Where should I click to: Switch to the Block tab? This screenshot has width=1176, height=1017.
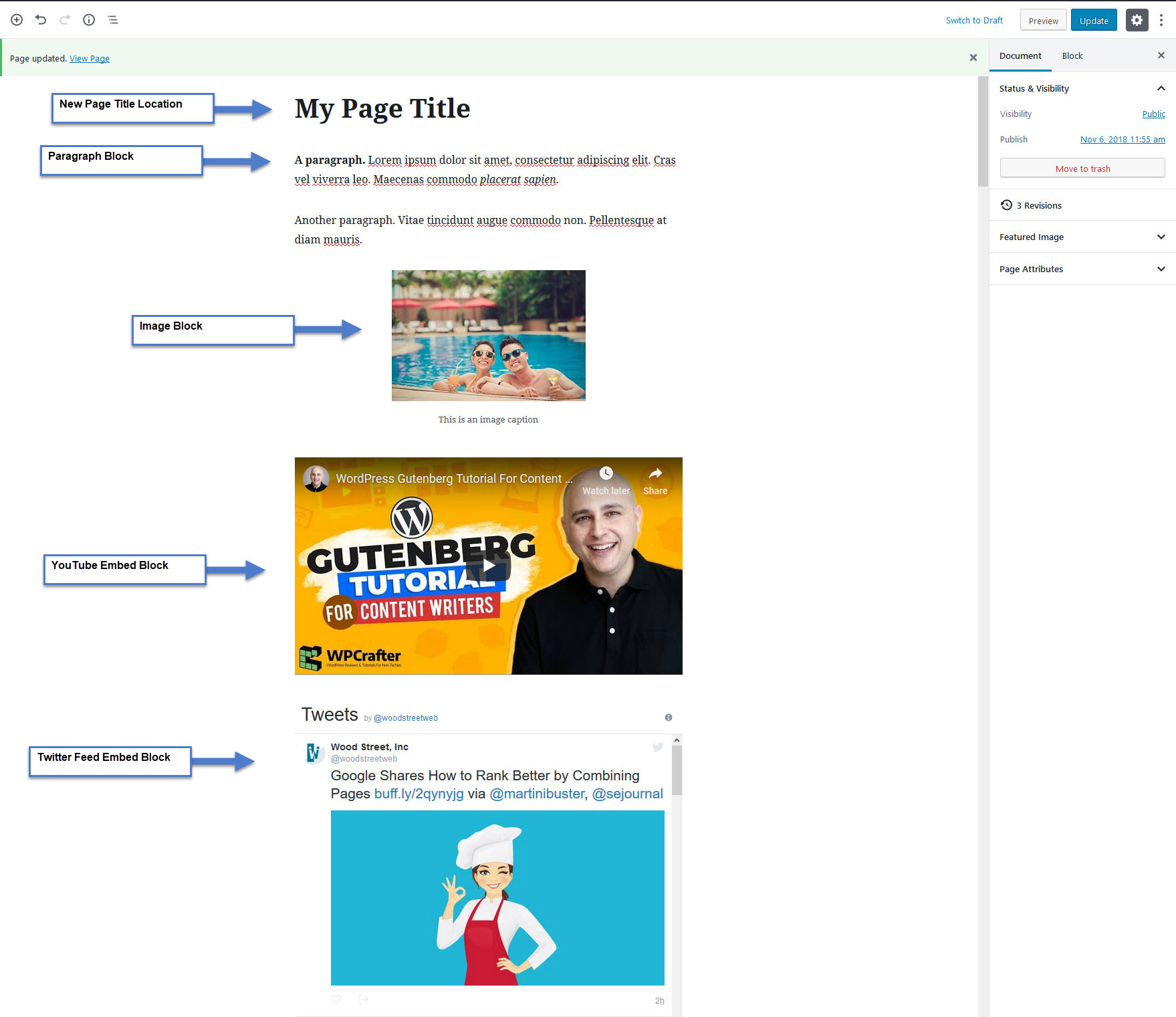coord(1072,56)
